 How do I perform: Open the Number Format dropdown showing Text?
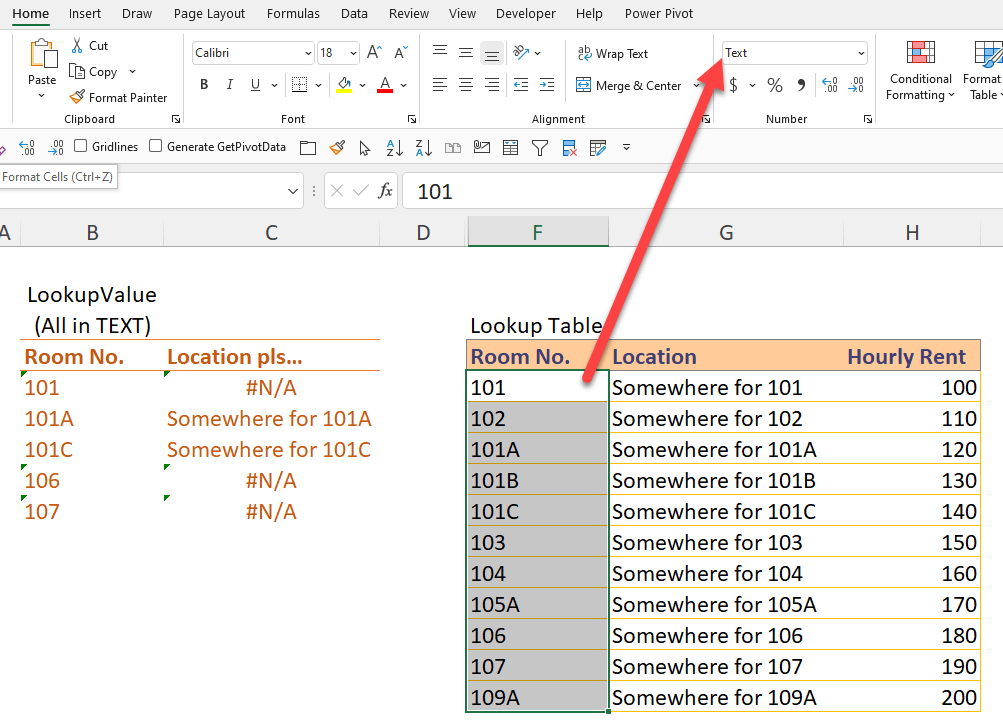[793, 52]
